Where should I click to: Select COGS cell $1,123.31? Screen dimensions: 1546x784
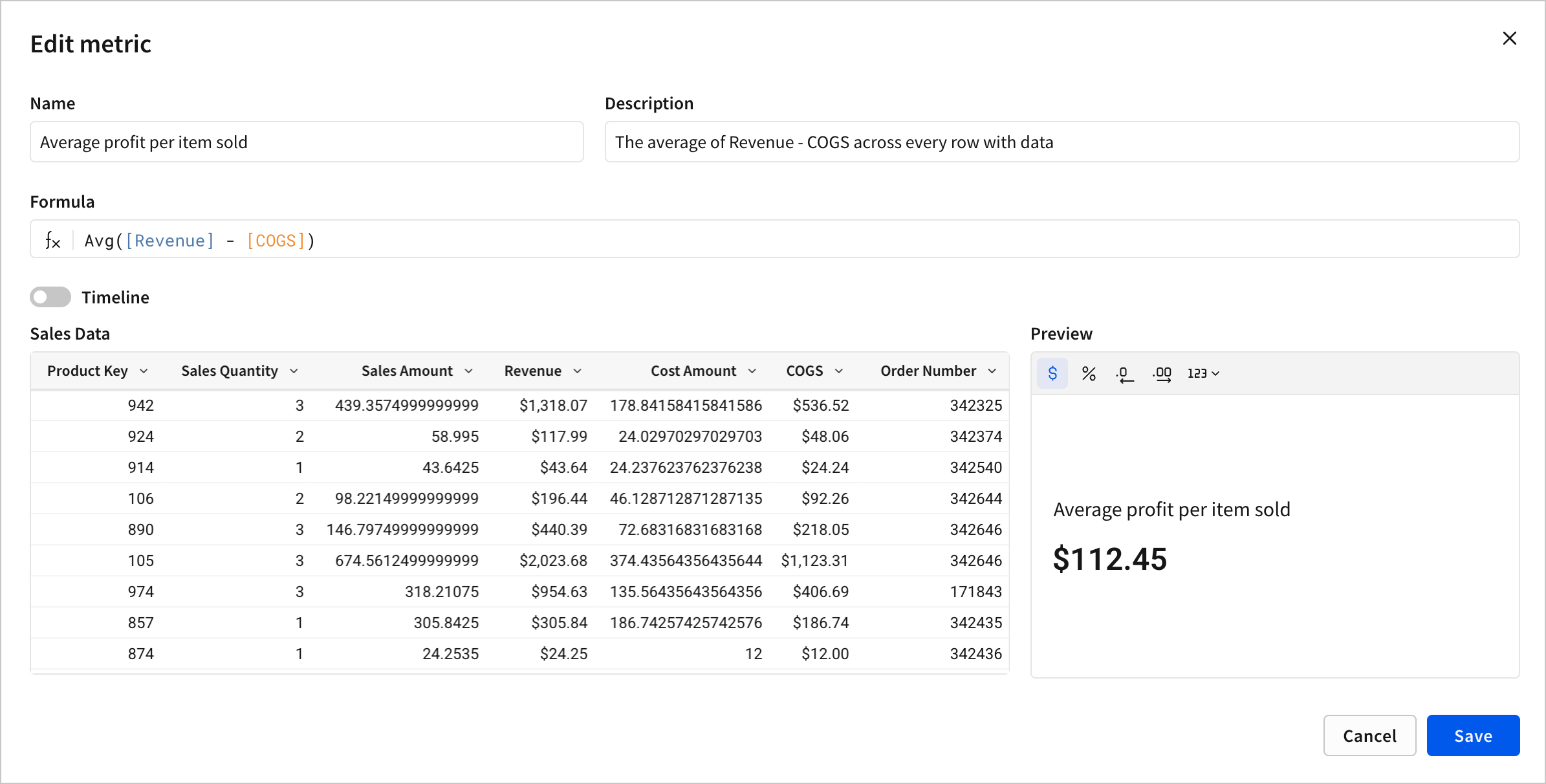click(815, 561)
